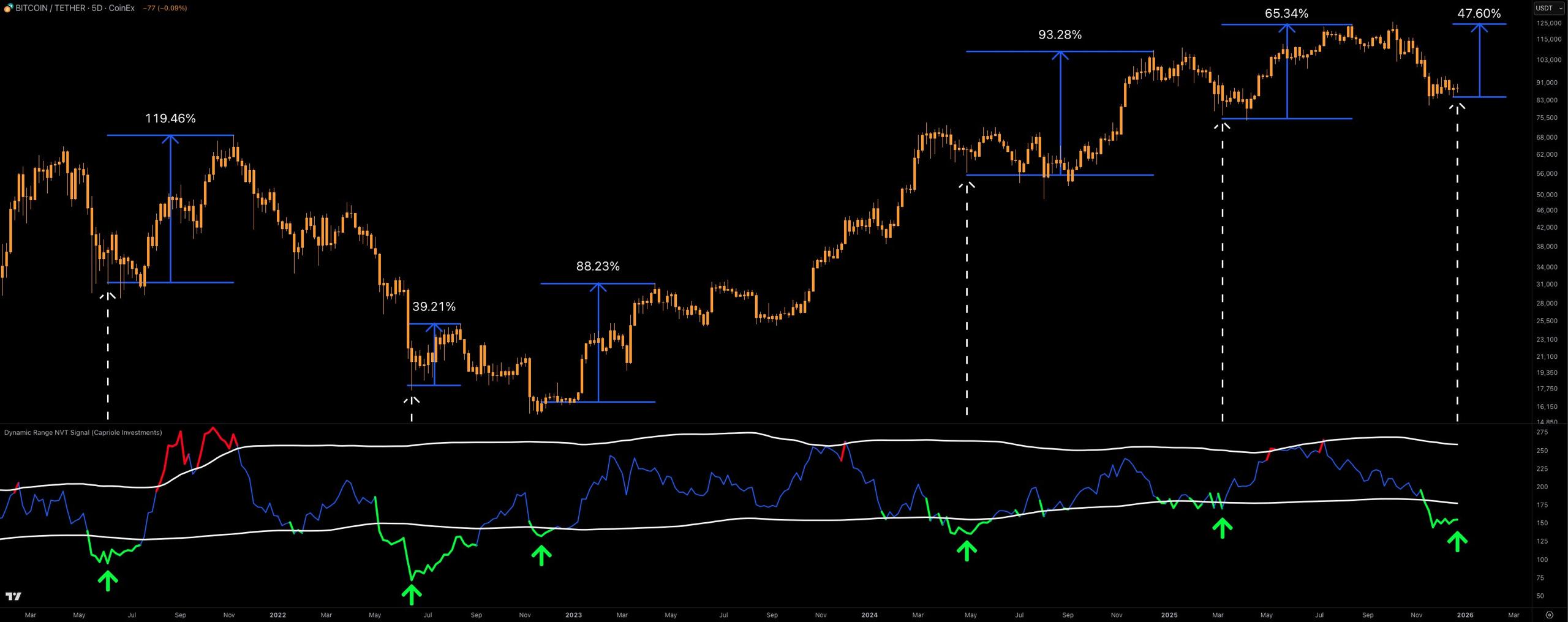This screenshot has height=622, width=1568.
Task: Click the 39.21% measurement label
Action: point(434,307)
